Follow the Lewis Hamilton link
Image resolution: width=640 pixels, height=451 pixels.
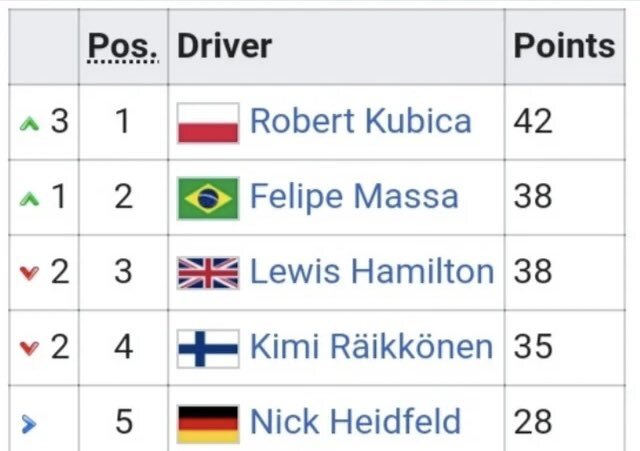(371, 272)
